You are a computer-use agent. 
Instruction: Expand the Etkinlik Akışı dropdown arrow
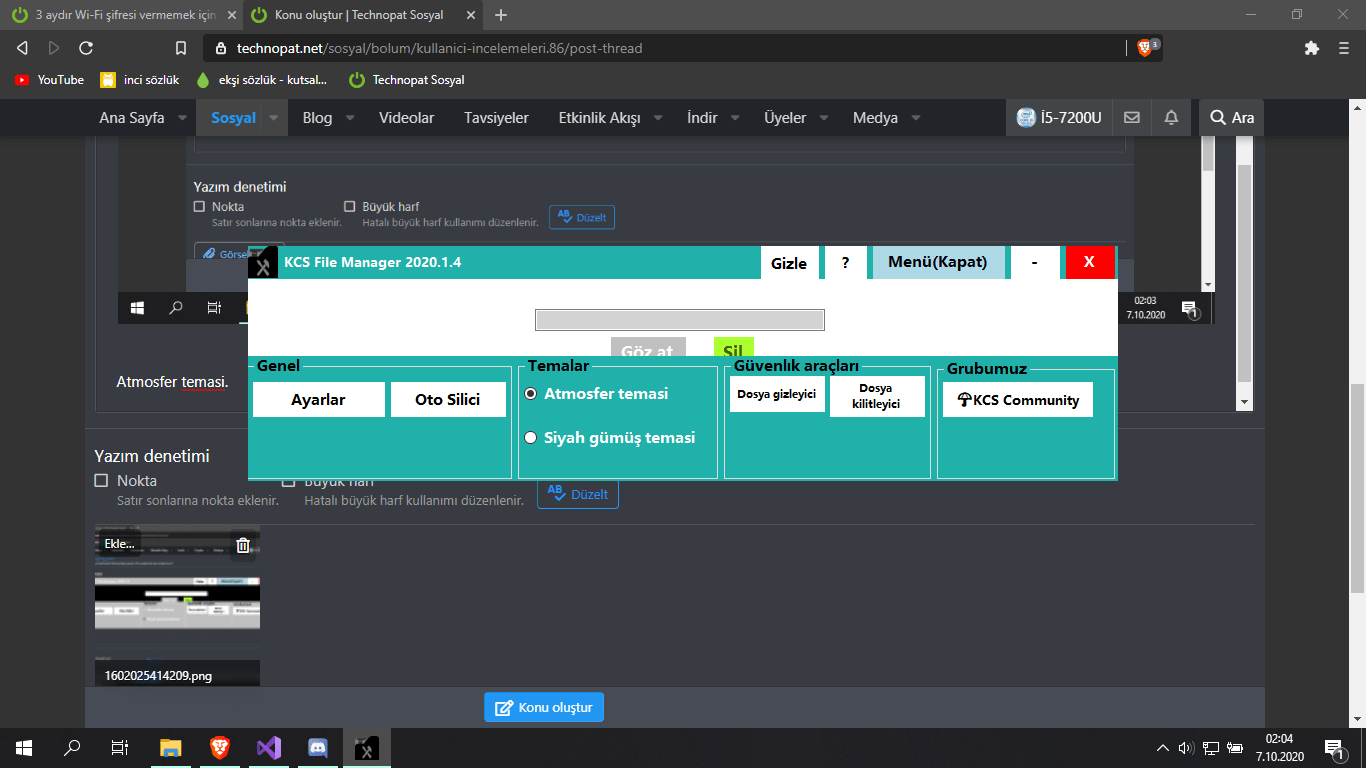point(658,118)
